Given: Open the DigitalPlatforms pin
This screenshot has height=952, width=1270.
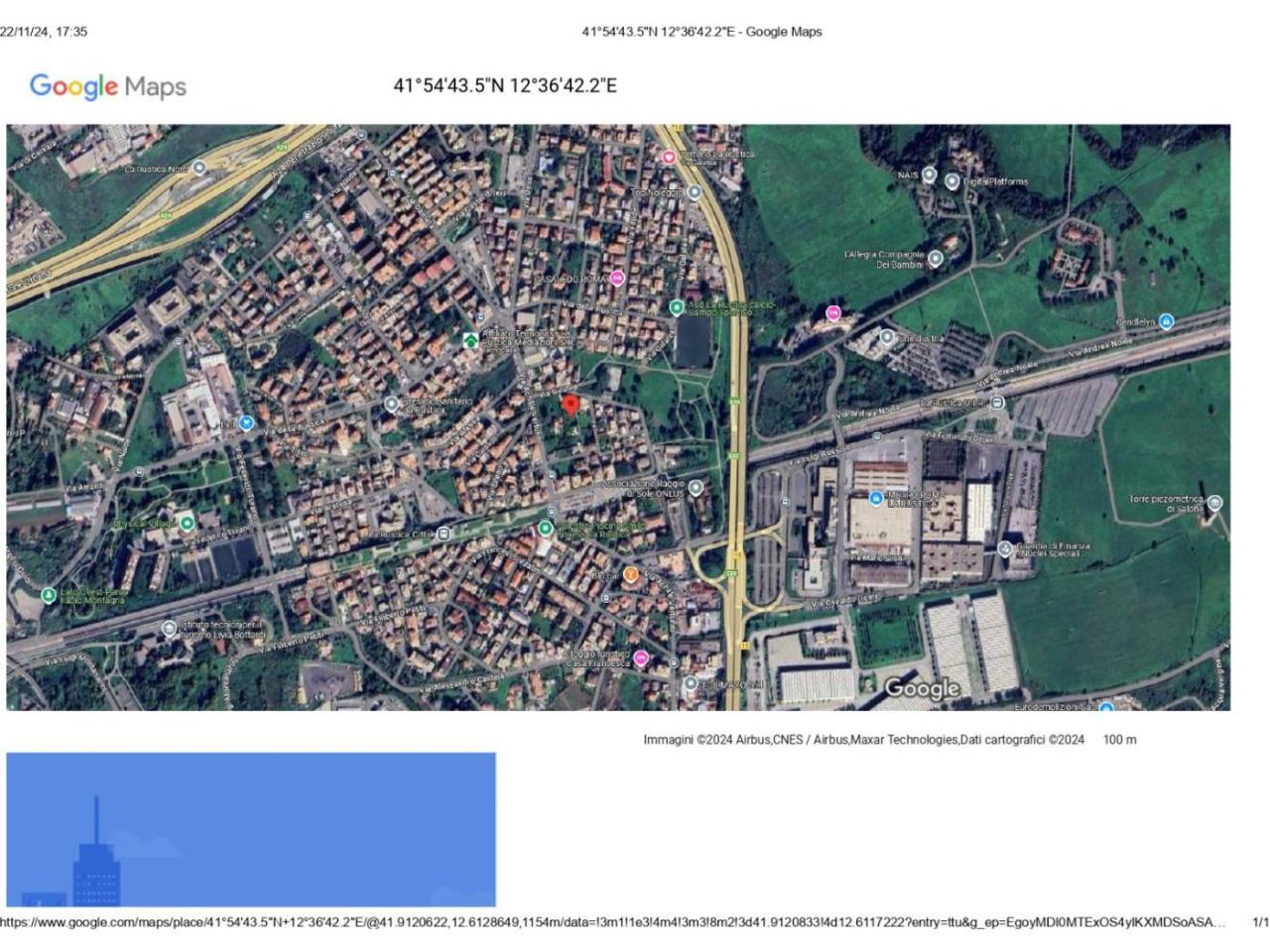Looking at the screenshot, I should [x=952, y=181].
